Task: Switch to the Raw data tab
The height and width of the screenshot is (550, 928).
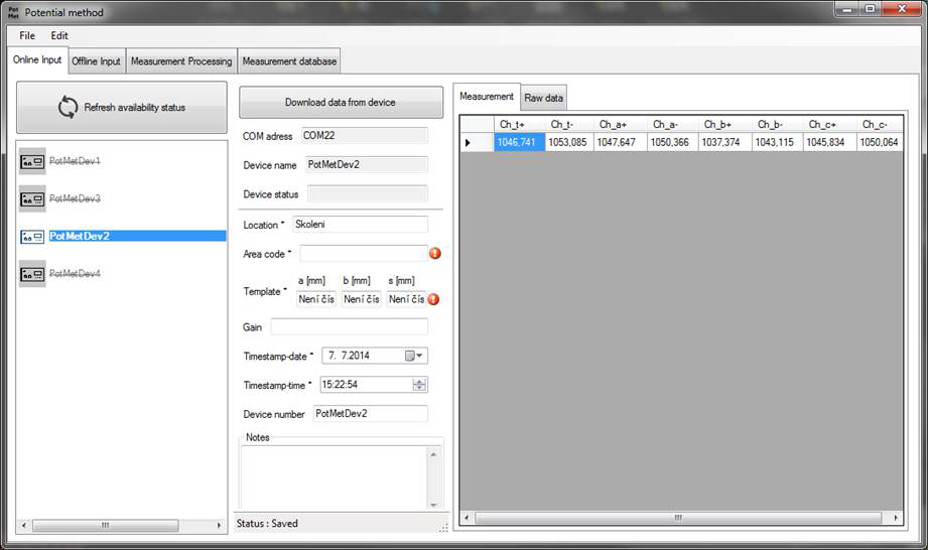Action: pyautogui.click(x=544, y=98)
